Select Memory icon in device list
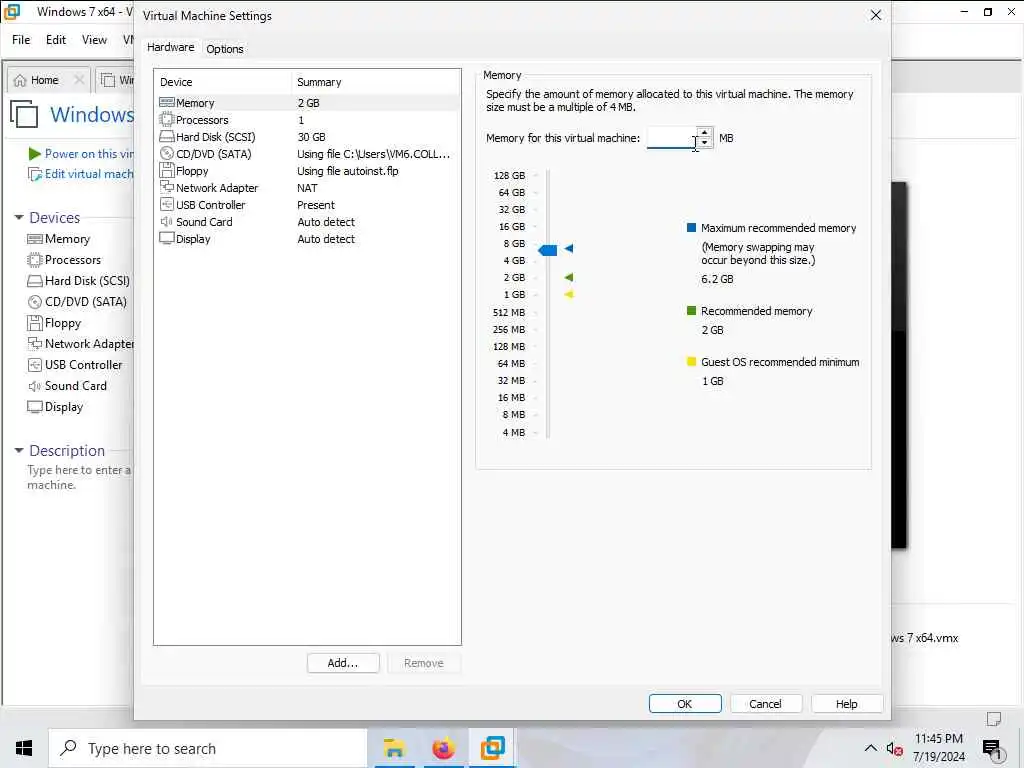The width and height of the screenshot is (1024, 768). [167, 103]
